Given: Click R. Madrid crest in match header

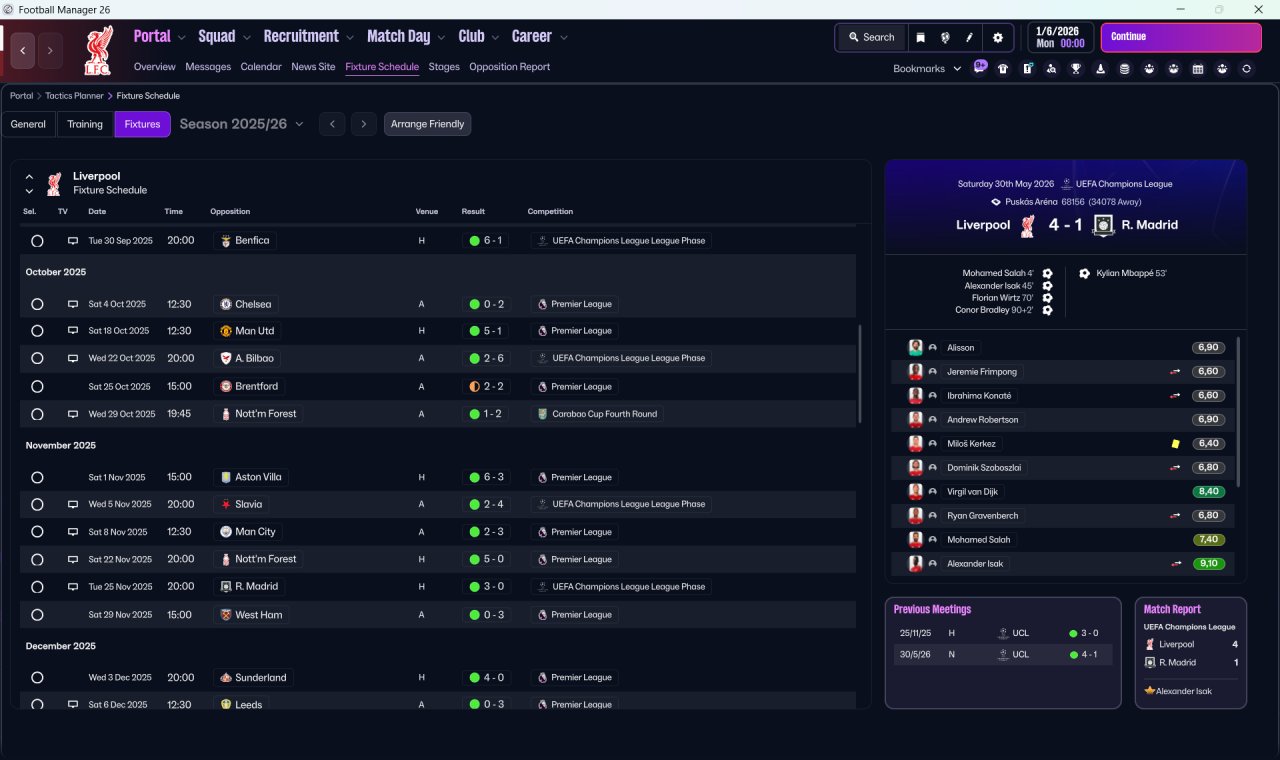Looking at the screenshot, I should tap(1103, 225).
